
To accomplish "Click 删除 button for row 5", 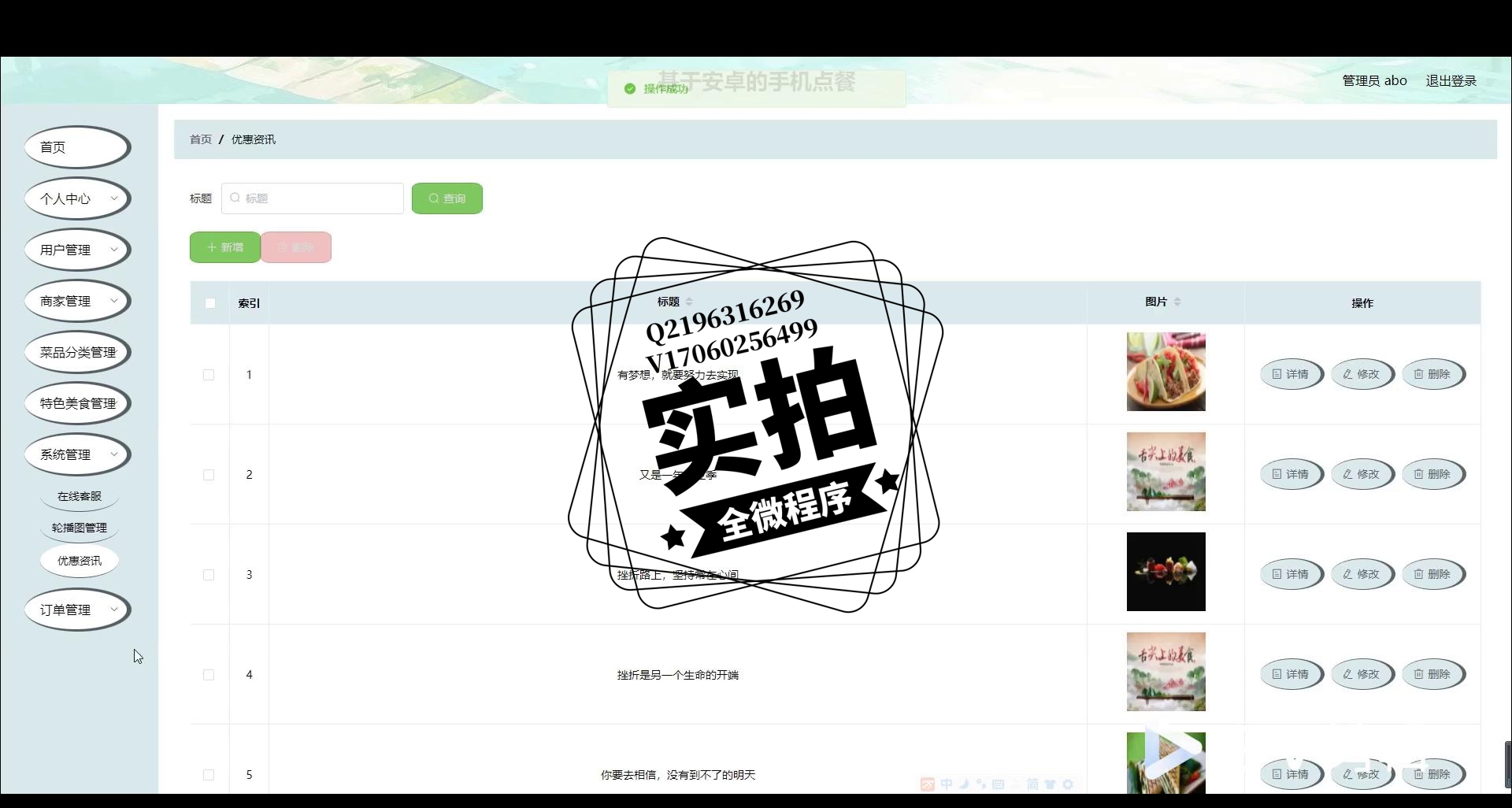I will (x=1433, y=775).
